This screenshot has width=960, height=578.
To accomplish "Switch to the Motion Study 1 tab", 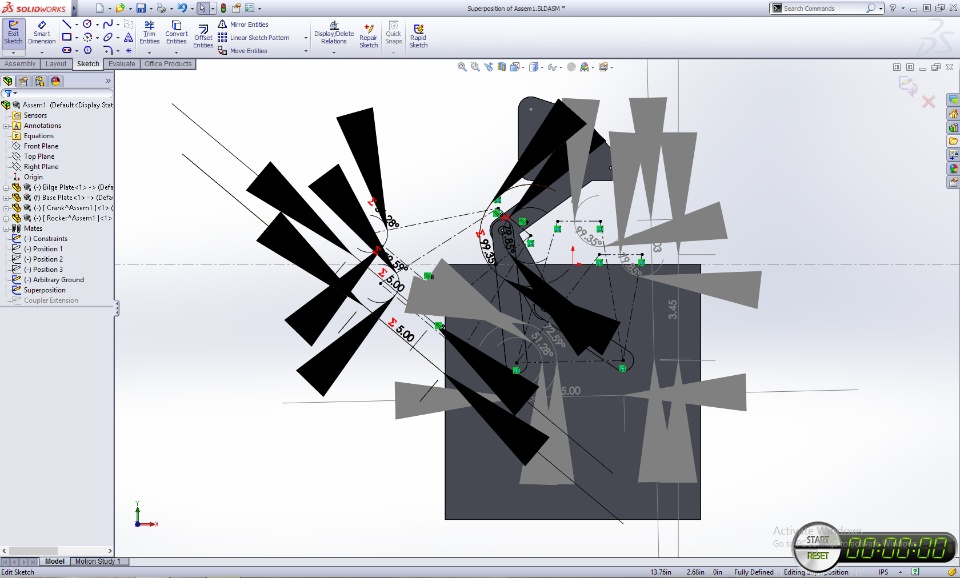I will tap(97, 561).
